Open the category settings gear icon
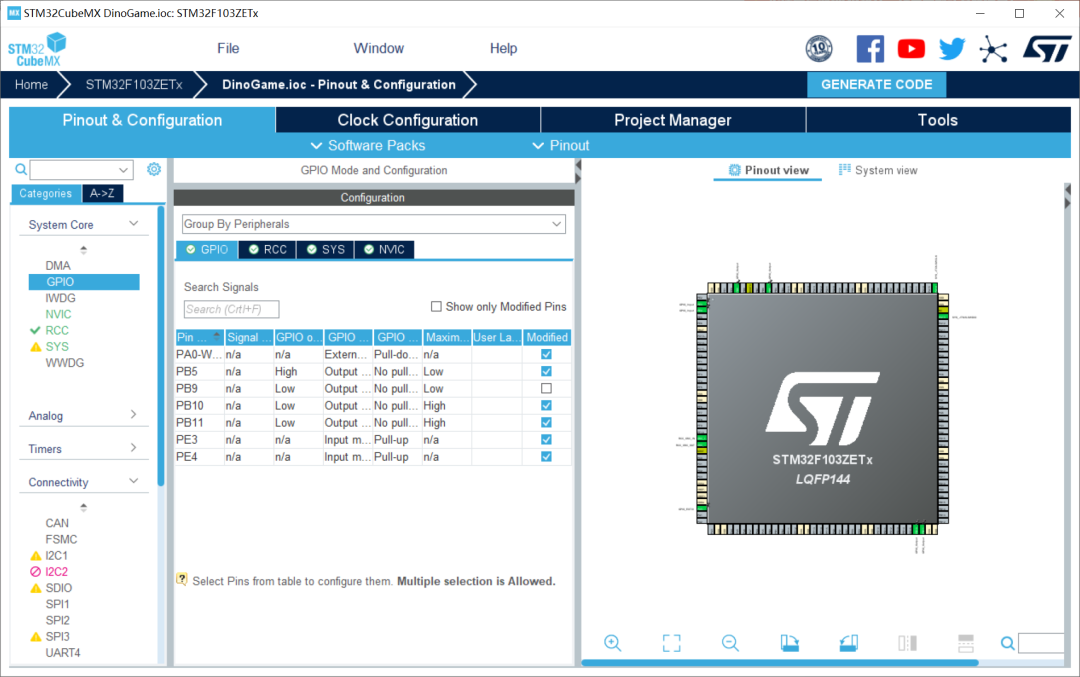 (x=154, y=169)
